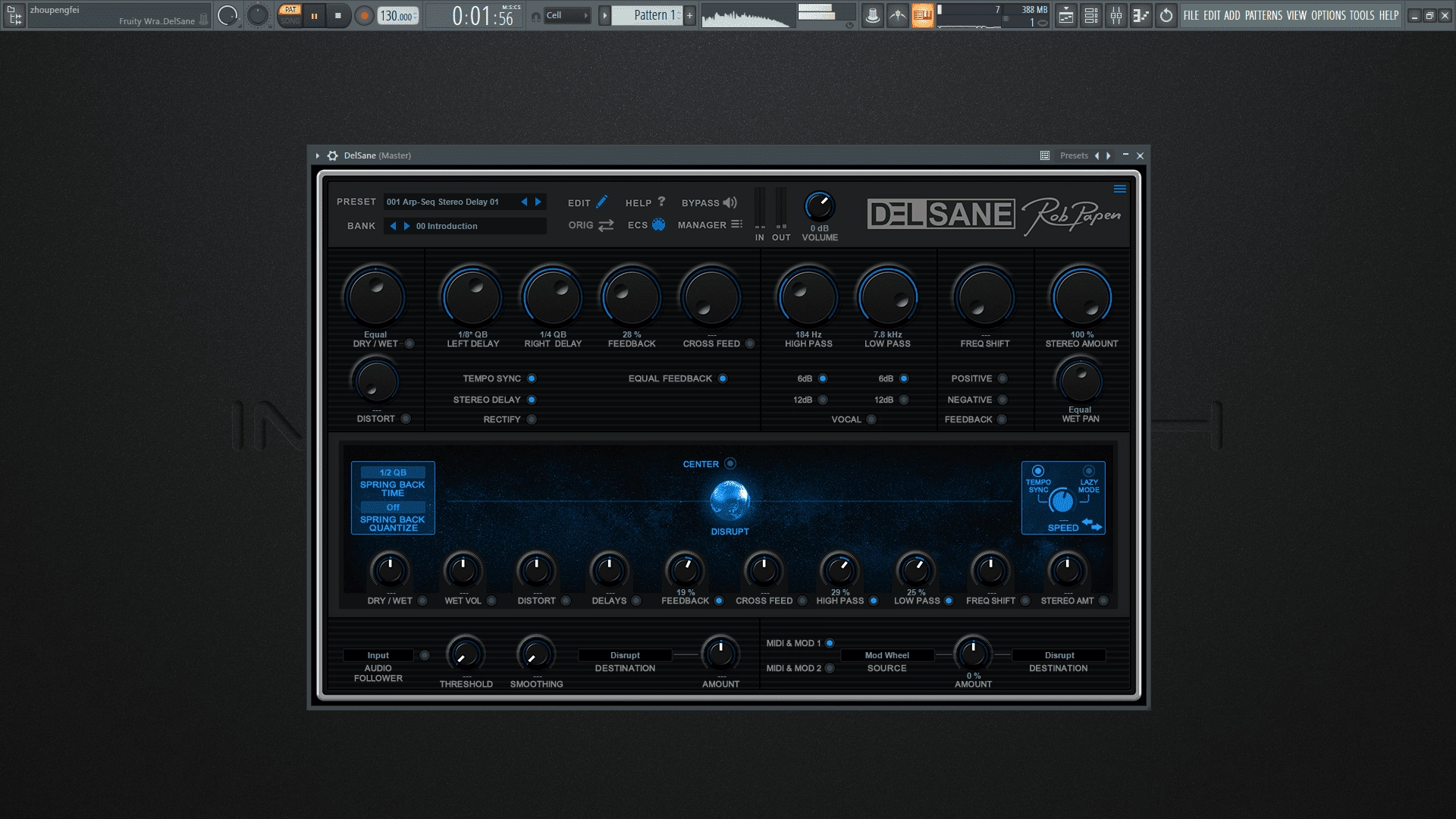The height and width of the screenshot is (819, 1456).
Task: Enable NEGATIVE frequency shift
Action: (x=1003, y=400)
